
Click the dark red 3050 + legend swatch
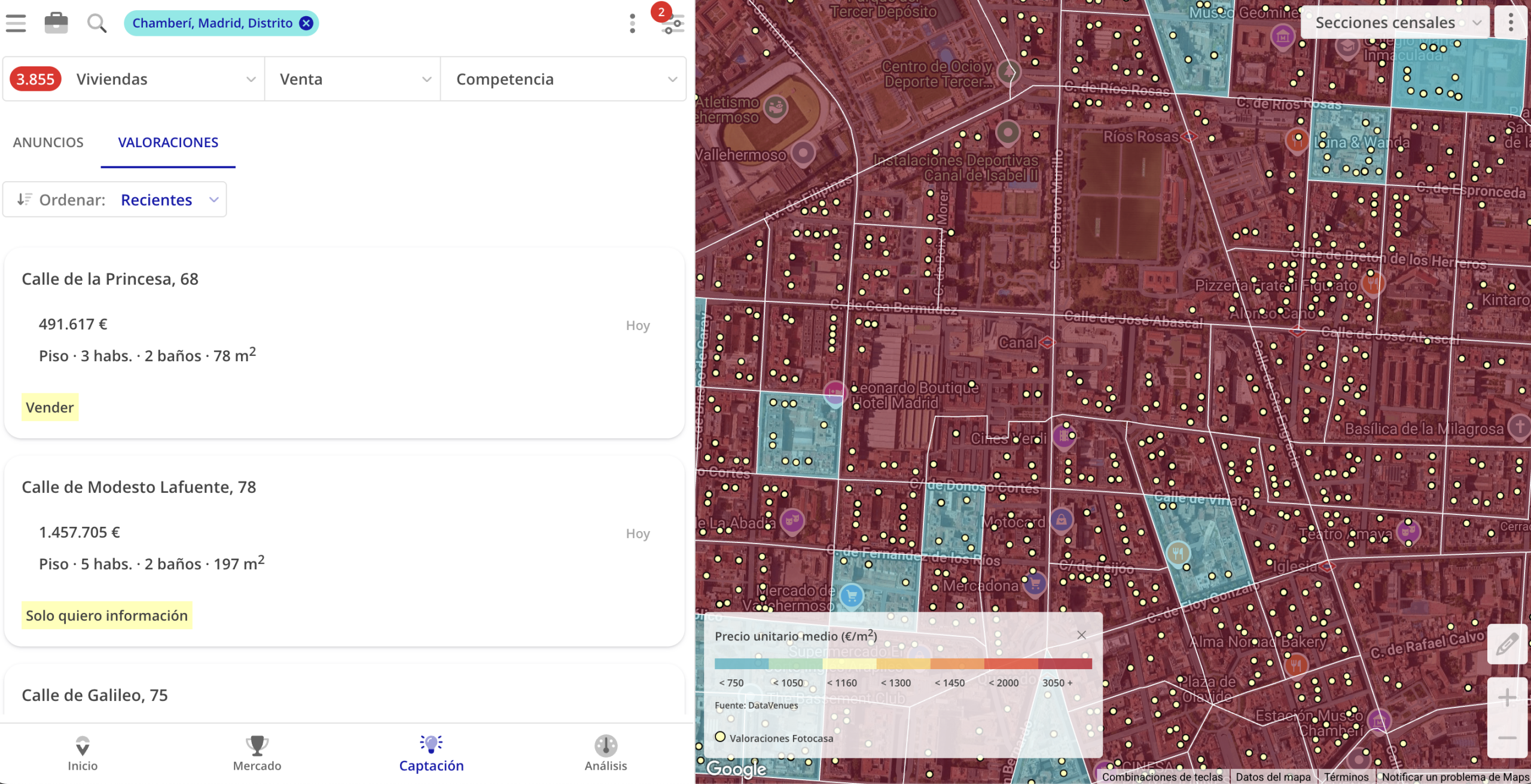[1065, 664]
